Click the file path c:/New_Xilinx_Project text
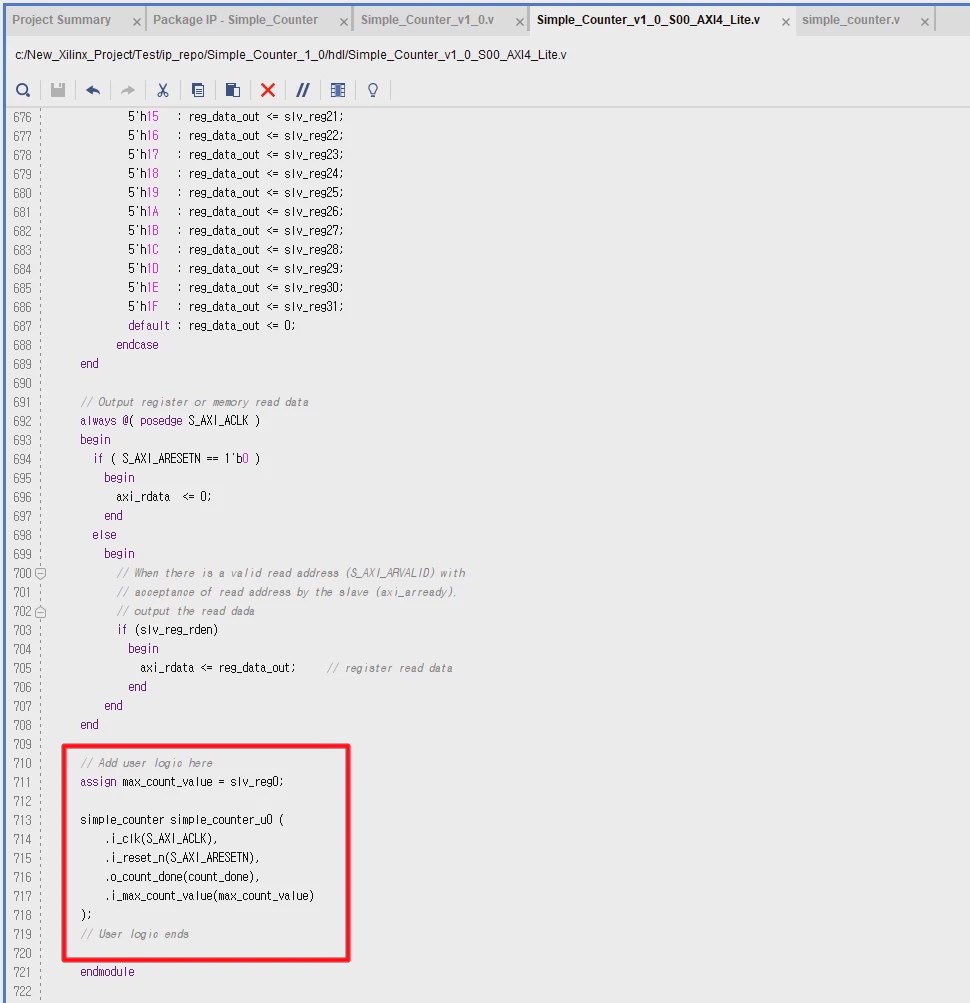Screen dimensions: 970x1003 click(290, 55)
